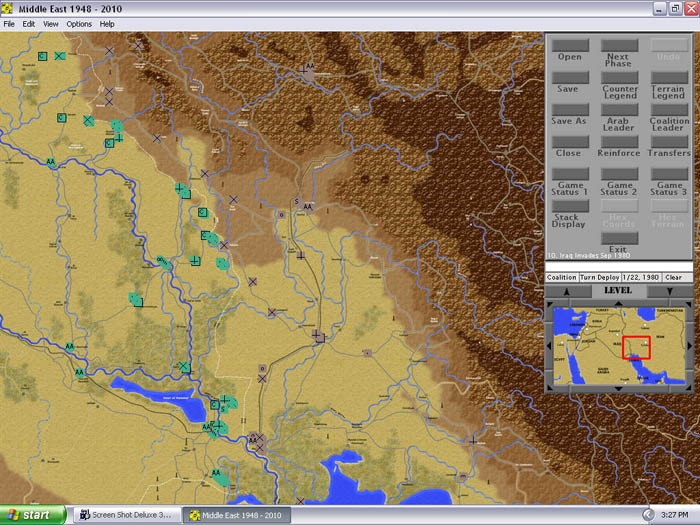
Task: Click the Open button
Action: pyautogui.click(x=570, y=45)
